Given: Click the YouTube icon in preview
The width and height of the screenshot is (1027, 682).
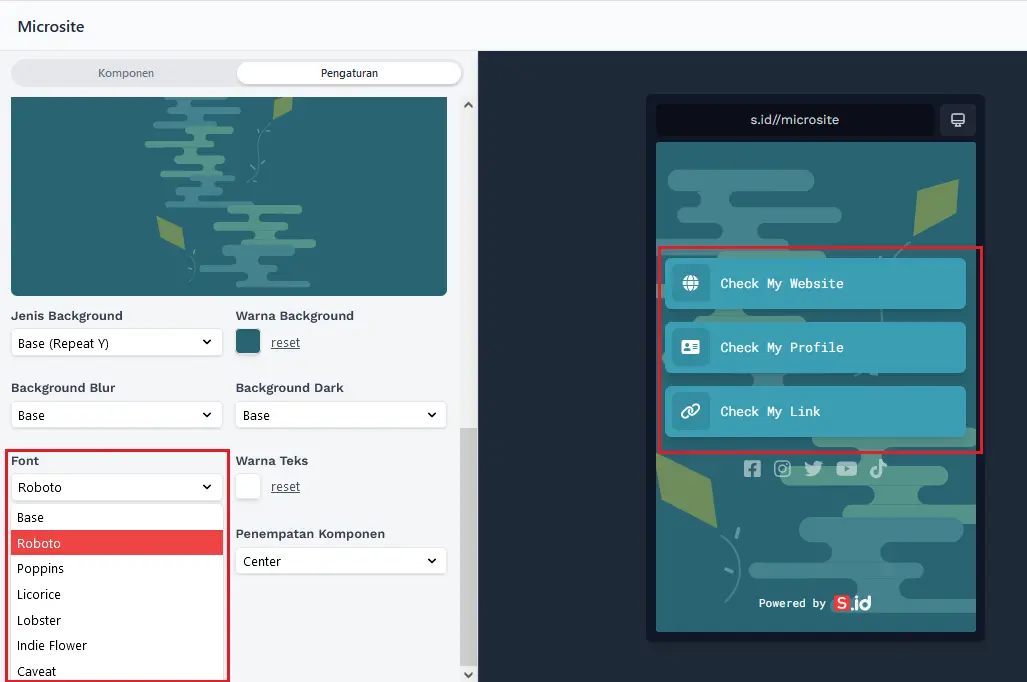Looking at the screenshot, I should pos(846,469).
